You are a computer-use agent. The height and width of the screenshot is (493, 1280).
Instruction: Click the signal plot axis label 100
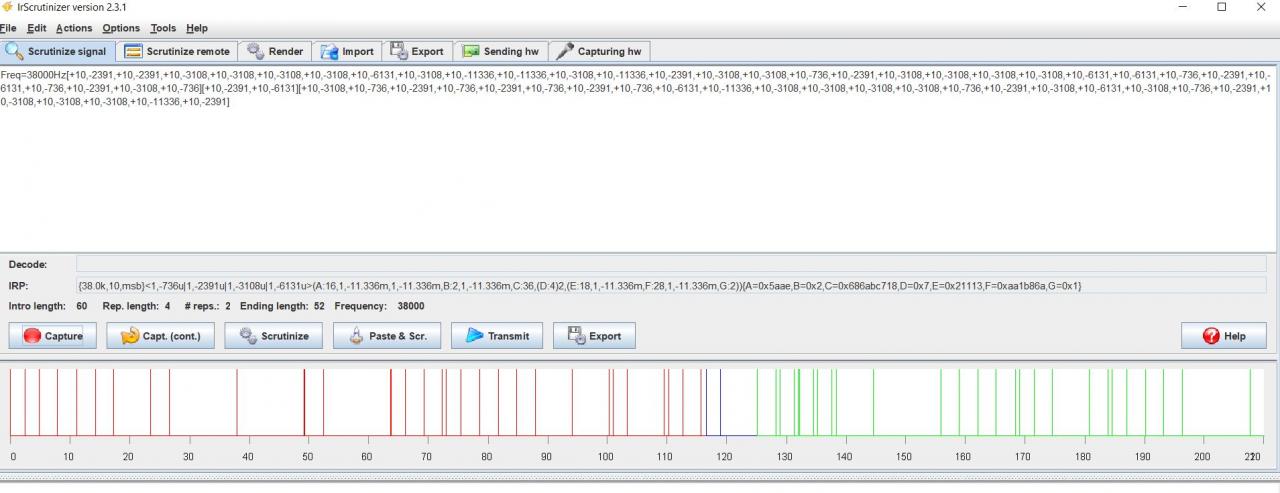point(605,456)
